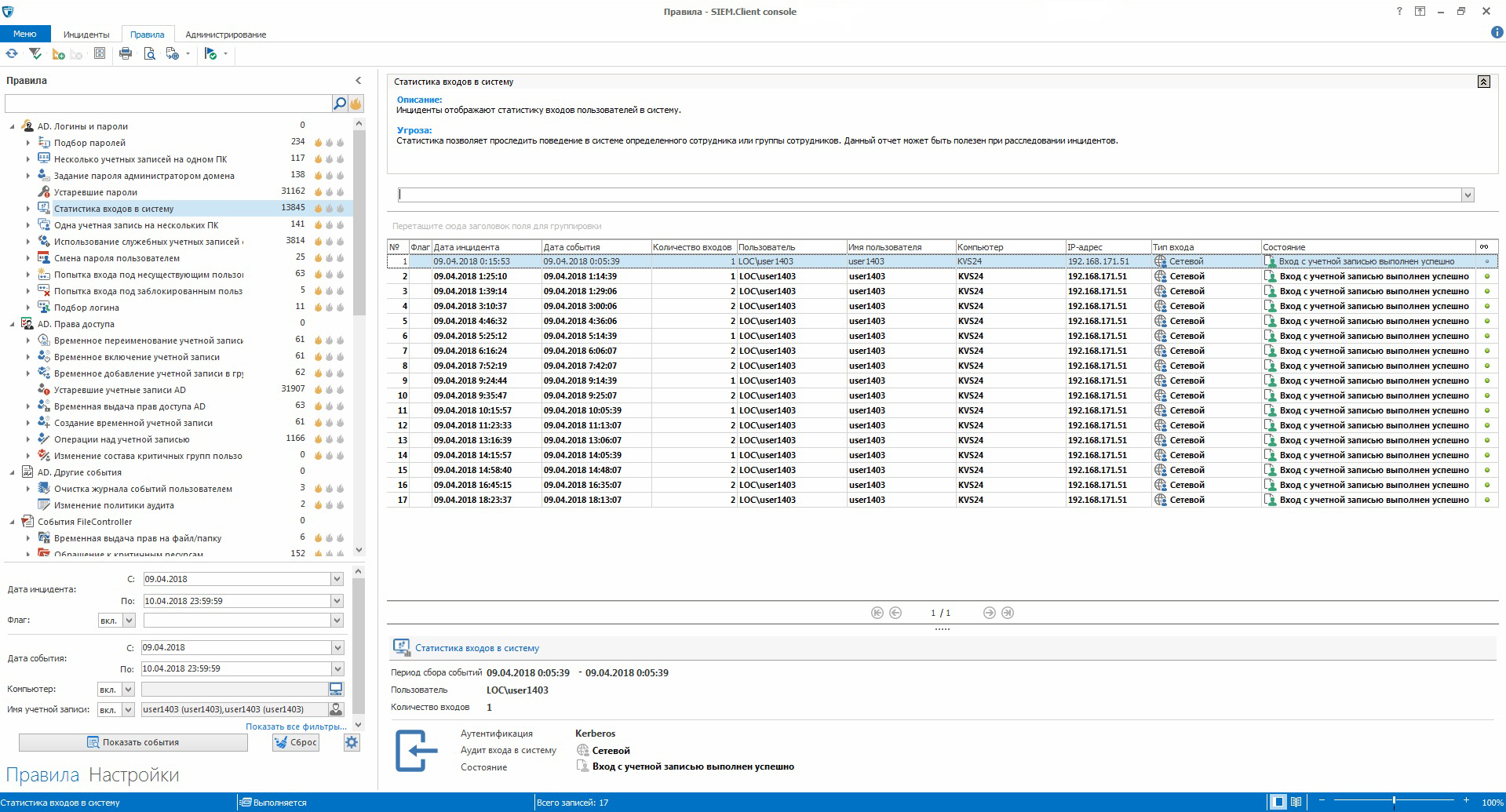The image size is (1506, 812).
Task: Click the search magnifier in the rules panel
Action: coord(339,104)
